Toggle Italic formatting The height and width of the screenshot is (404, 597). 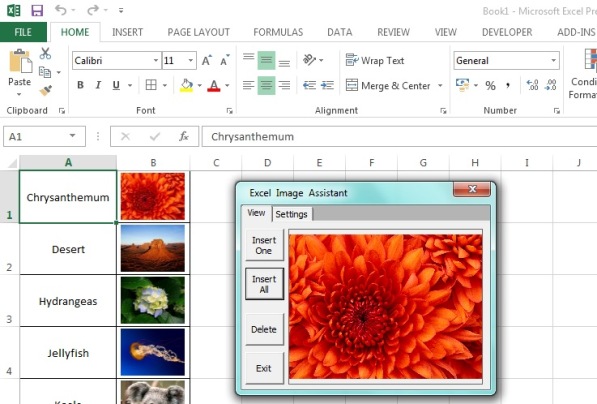click(98, 85)
